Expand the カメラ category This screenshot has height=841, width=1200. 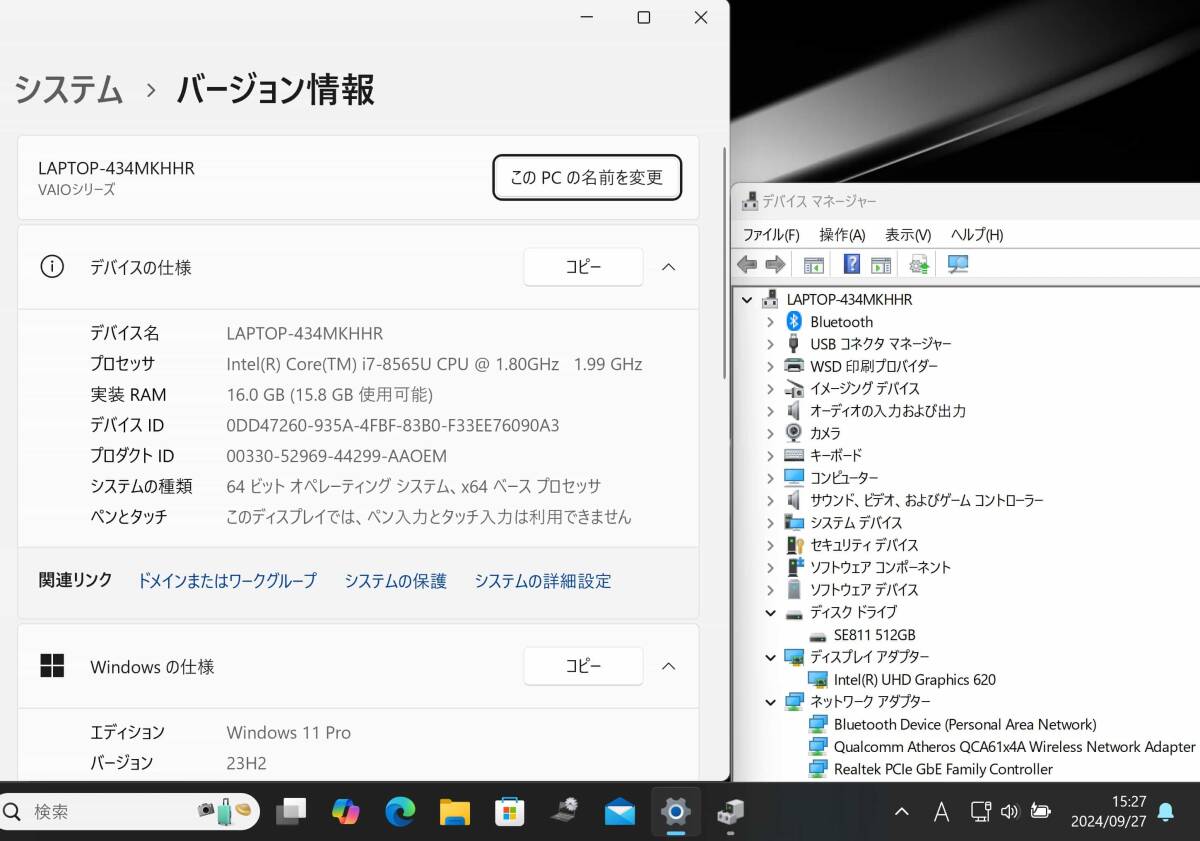click(x=770, y=433)
